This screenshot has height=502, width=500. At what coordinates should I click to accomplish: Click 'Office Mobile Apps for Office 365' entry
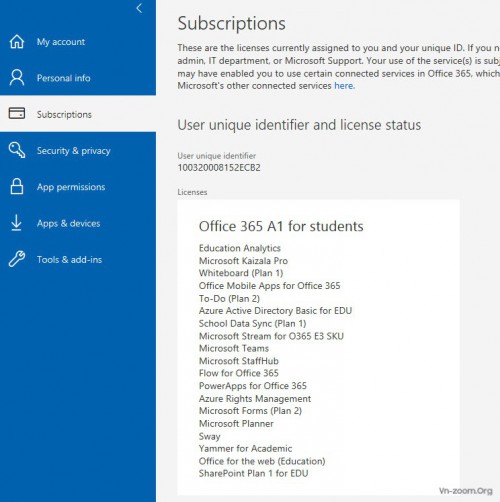coord(269,286)
